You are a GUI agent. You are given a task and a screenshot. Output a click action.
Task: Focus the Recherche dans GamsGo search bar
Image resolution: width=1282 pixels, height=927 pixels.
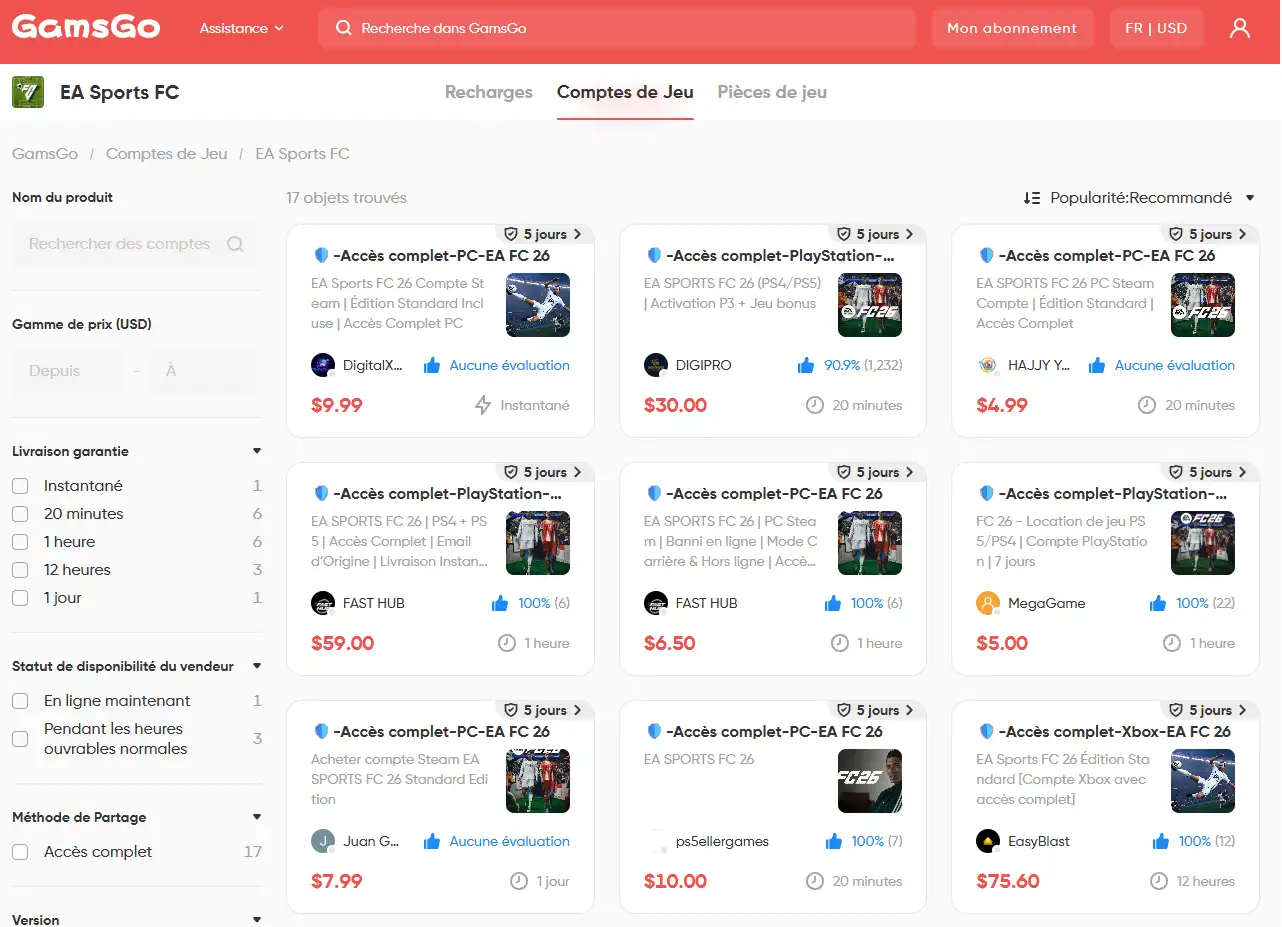617,28
